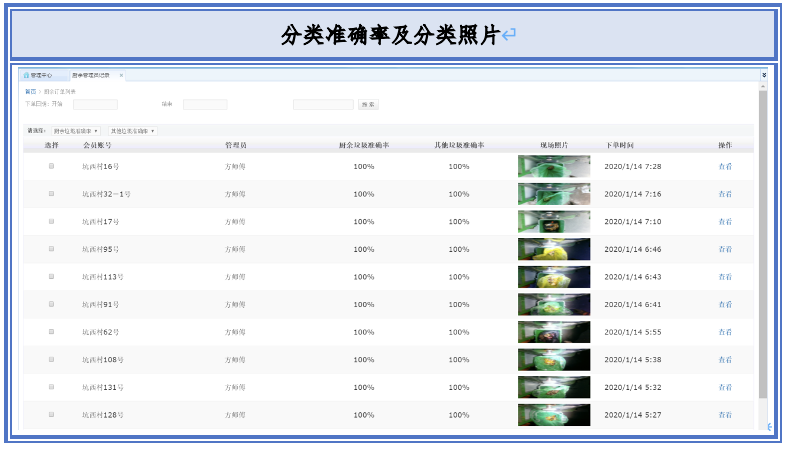Tick the checkbox for 坑西村16号

pos(52,166)
